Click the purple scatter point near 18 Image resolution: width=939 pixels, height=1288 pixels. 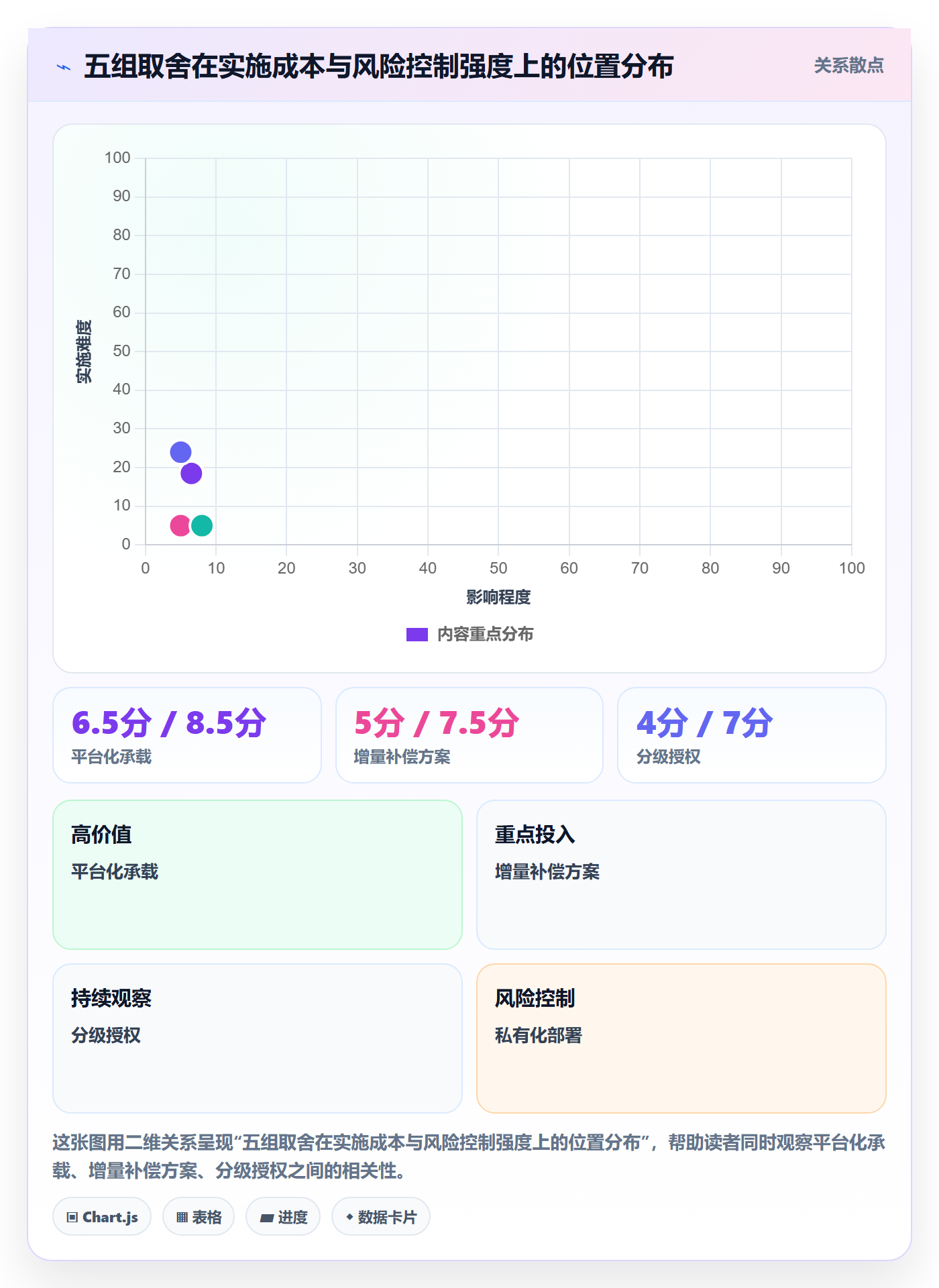tap(191, 474)
